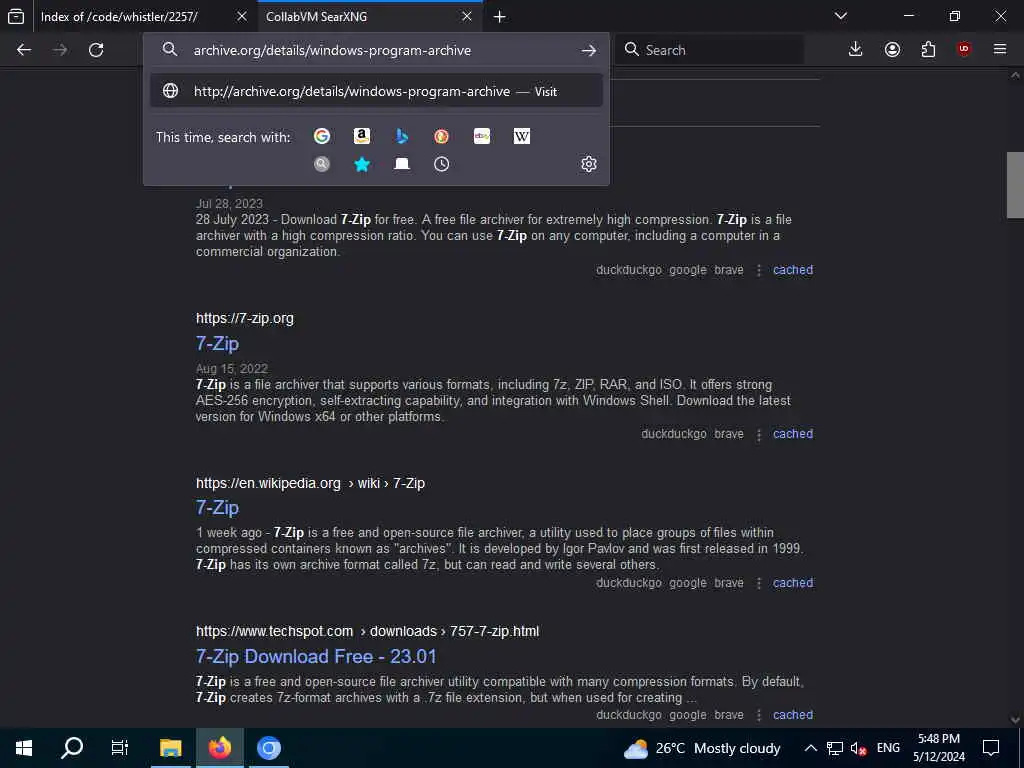Switch to Index of /code/whistler/2257/ tab
Image resolution: width=1024 pixels, height=768 pixels.
(x=144, y=16)
